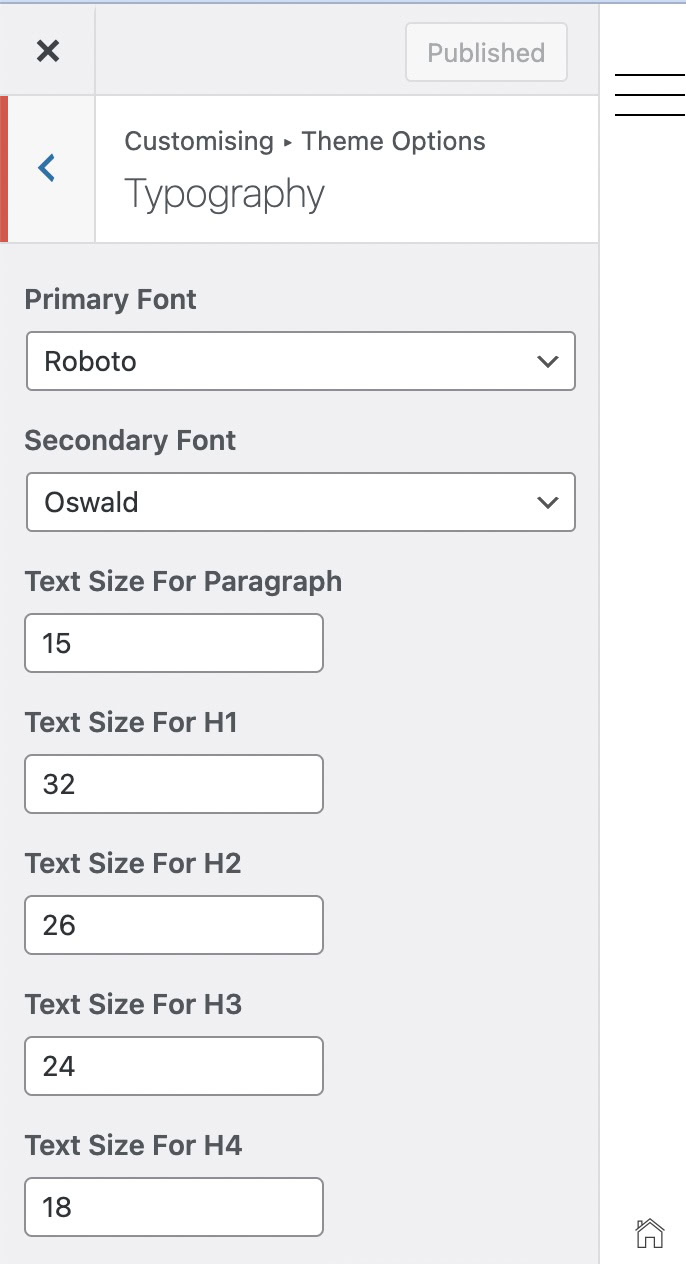The width and height of the screenshot is (686, 1264).
Task: Focus the H4 text size field showing 18
Action: [174, 1207]
